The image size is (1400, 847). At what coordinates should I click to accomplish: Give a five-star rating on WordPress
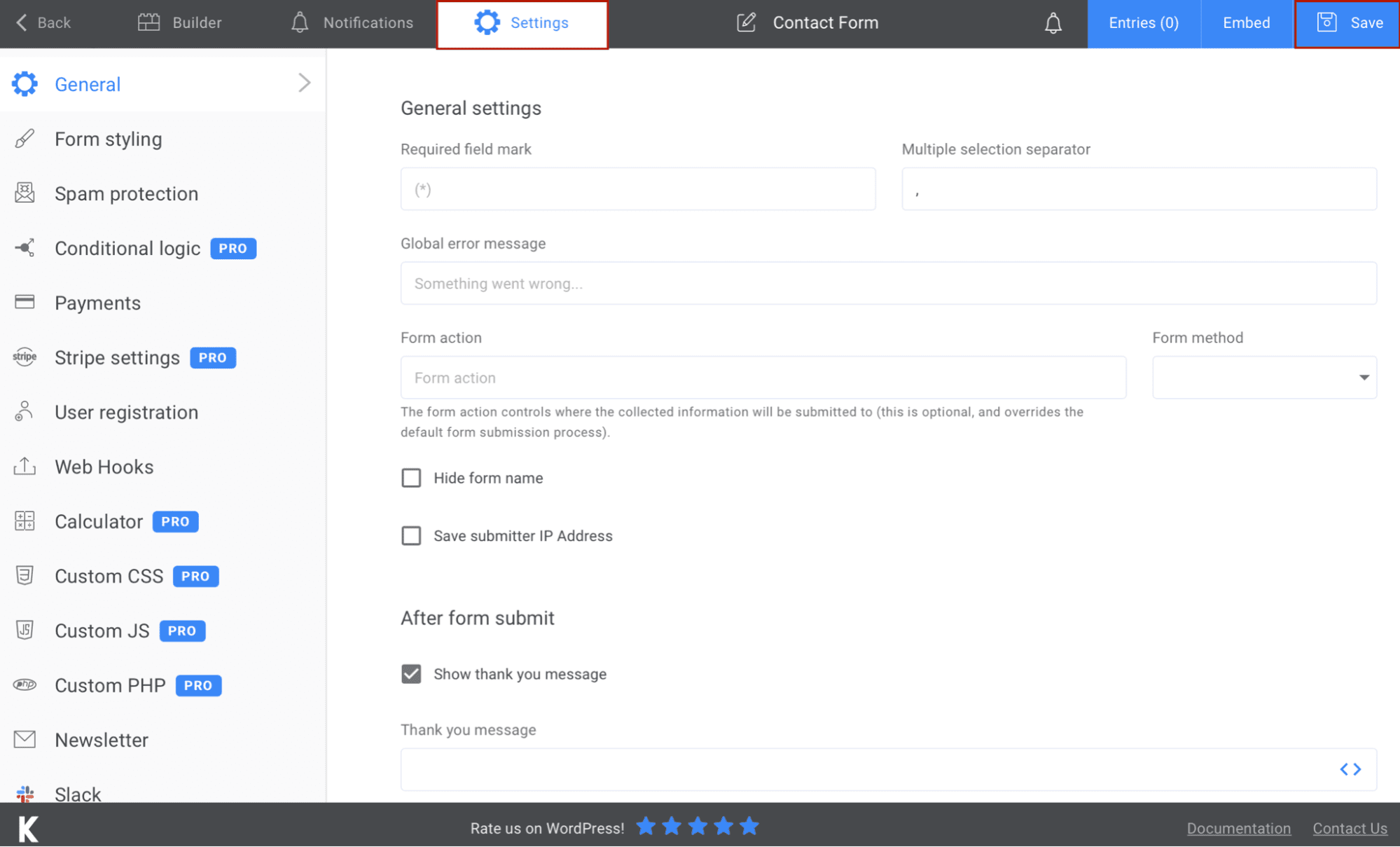[749, 826]
